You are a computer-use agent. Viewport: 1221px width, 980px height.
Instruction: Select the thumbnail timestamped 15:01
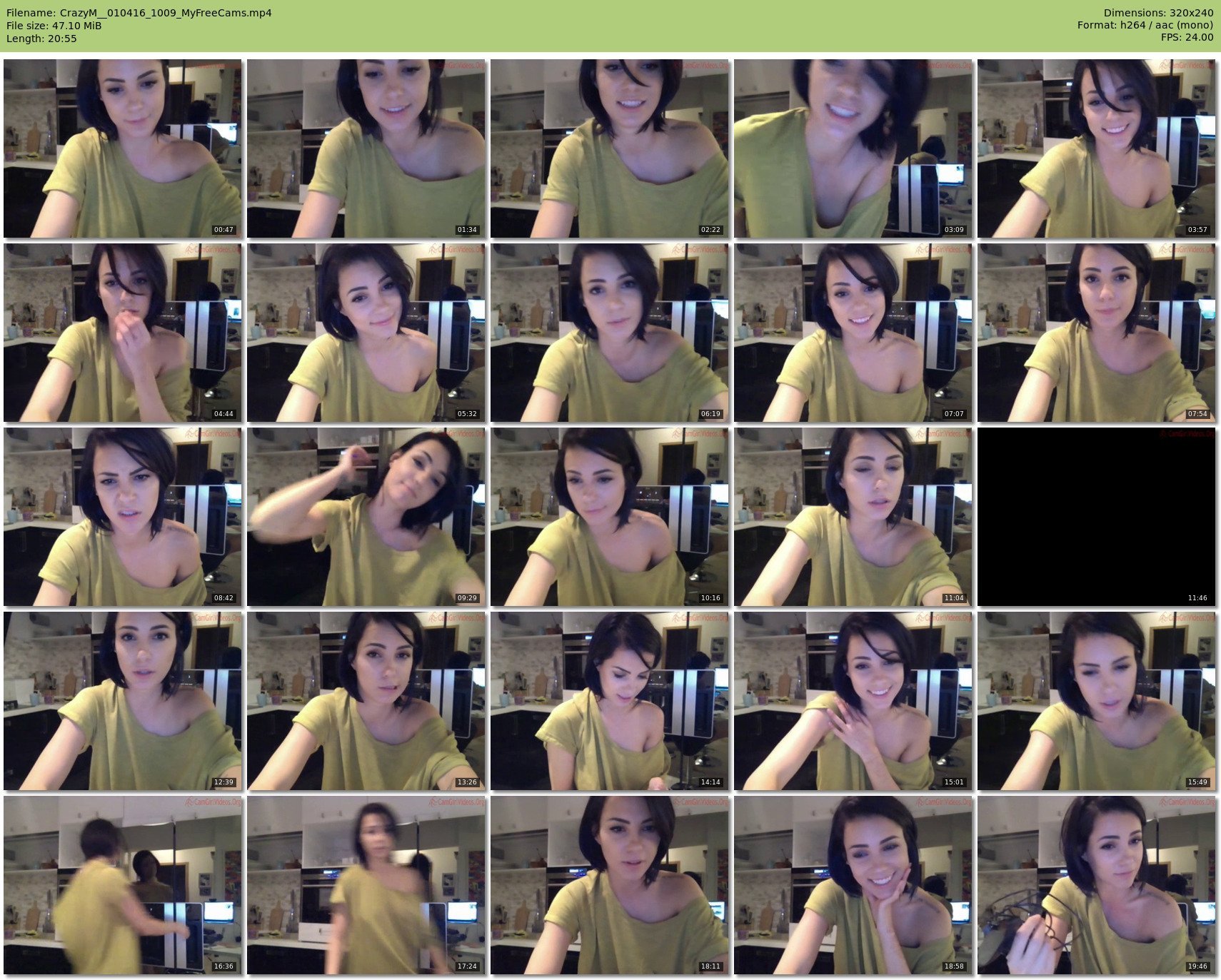853,701
